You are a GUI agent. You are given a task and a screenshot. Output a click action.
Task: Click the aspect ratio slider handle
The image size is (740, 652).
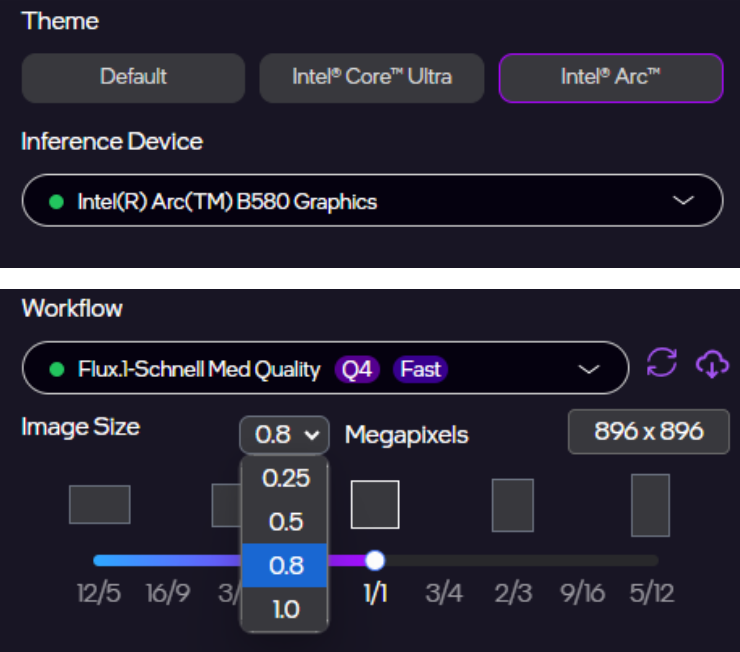[x=375, y=560]
